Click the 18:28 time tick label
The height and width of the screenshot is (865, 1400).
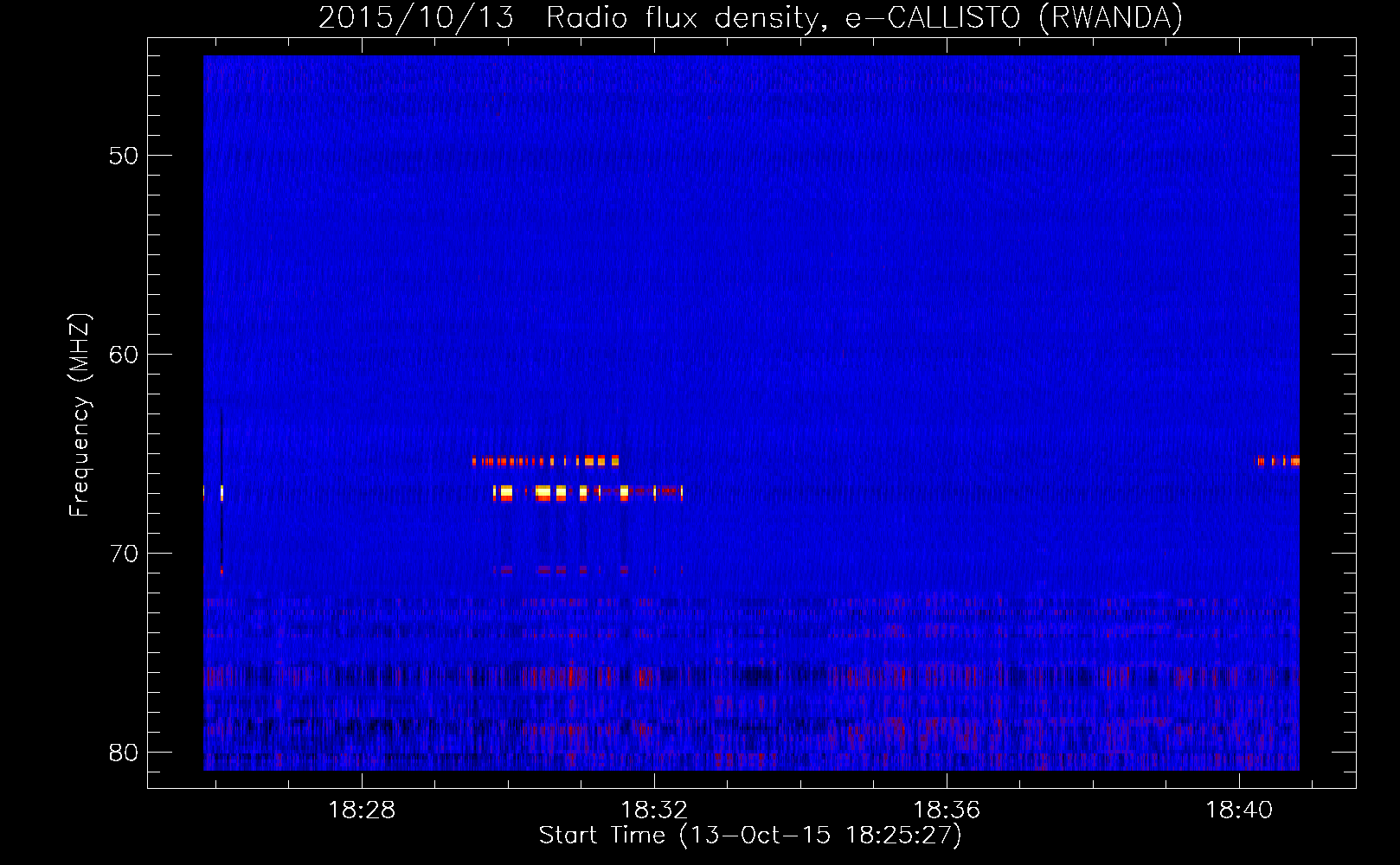tap(362, 811)
